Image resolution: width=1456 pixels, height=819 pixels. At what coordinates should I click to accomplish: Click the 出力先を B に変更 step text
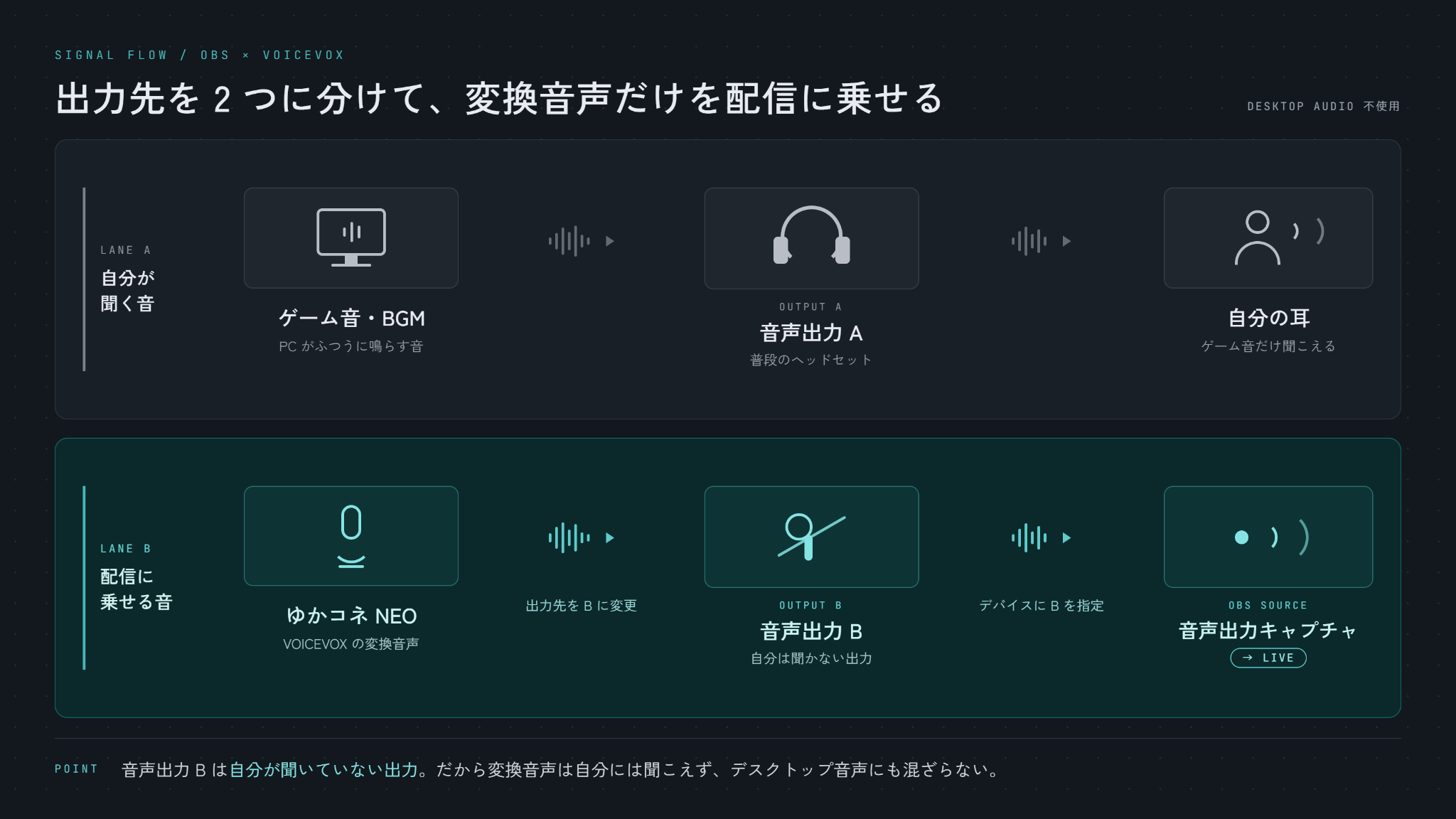[x=581, y=606]
